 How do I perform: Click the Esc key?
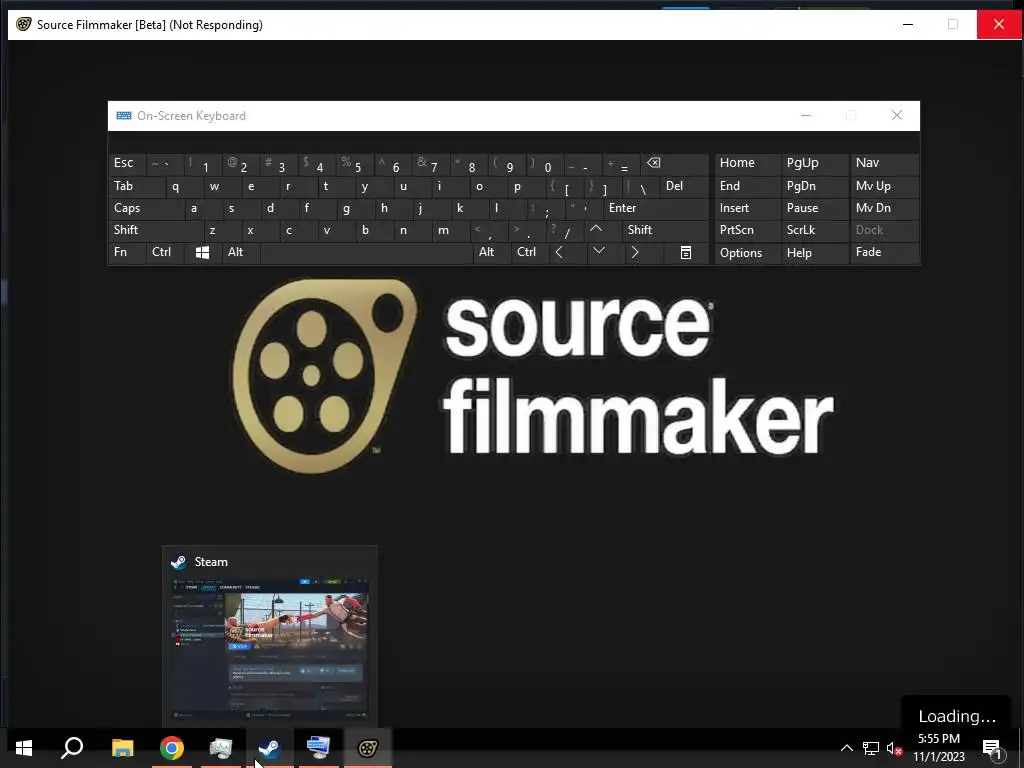tap(127, 164)
